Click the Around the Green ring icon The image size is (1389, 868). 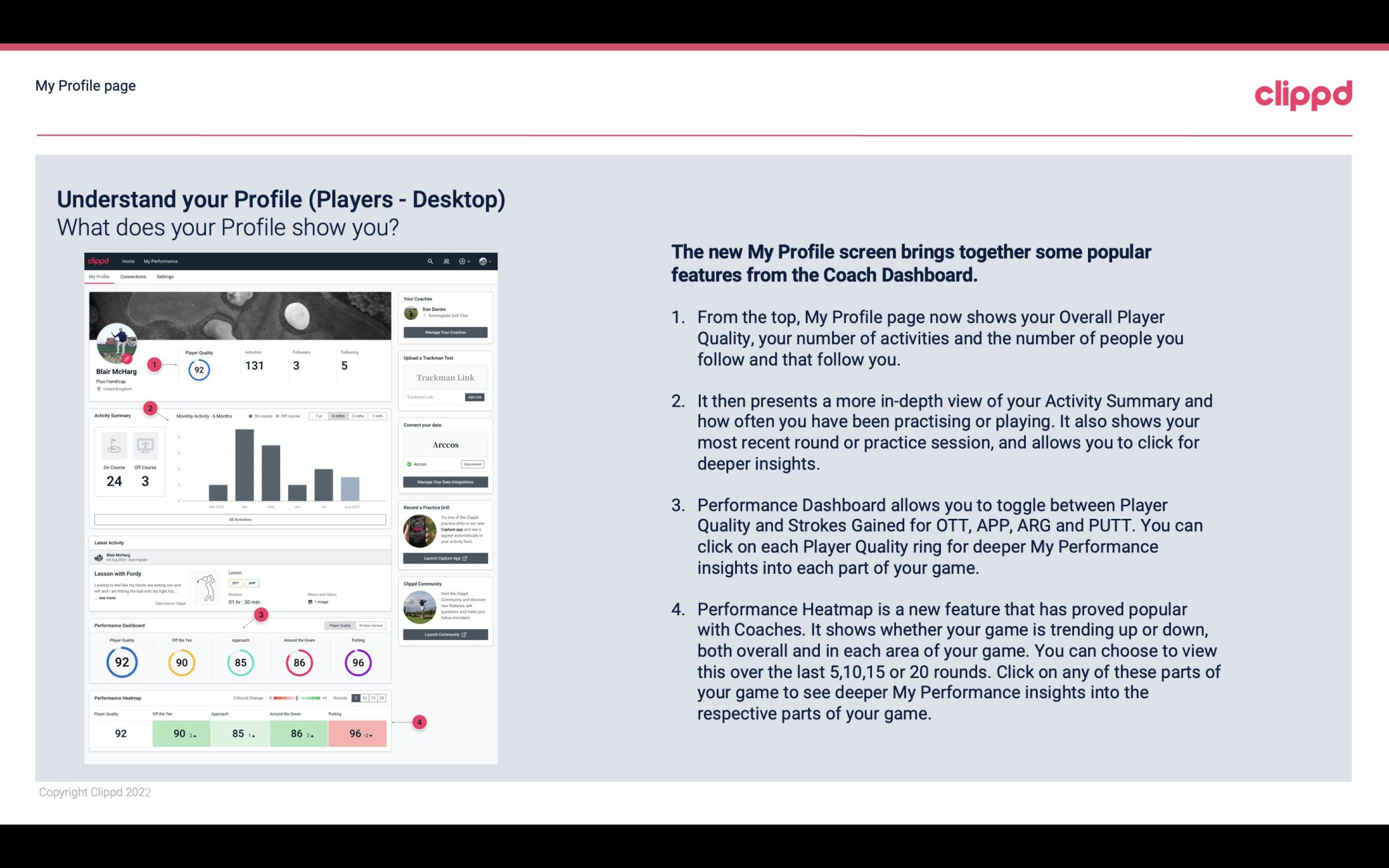click(299, 662)
